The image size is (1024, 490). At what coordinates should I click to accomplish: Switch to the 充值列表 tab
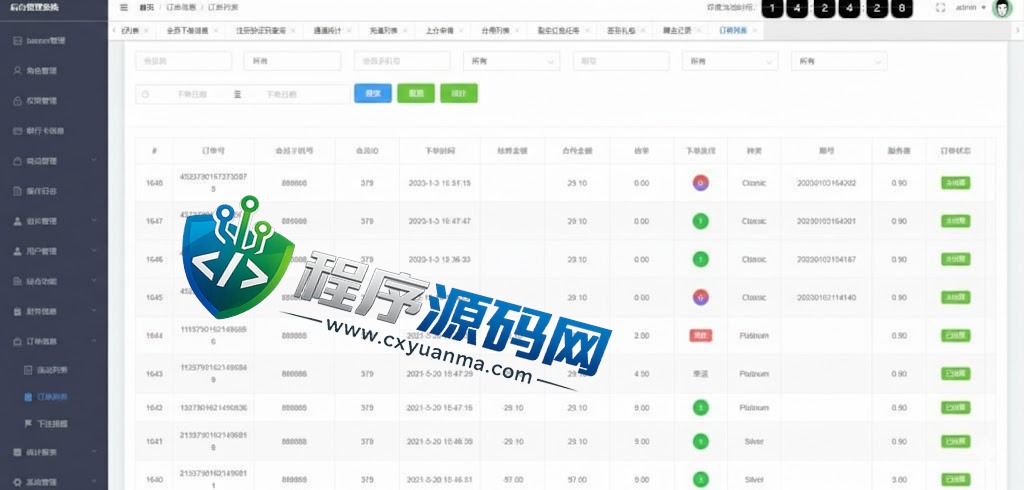coord(383,31)
